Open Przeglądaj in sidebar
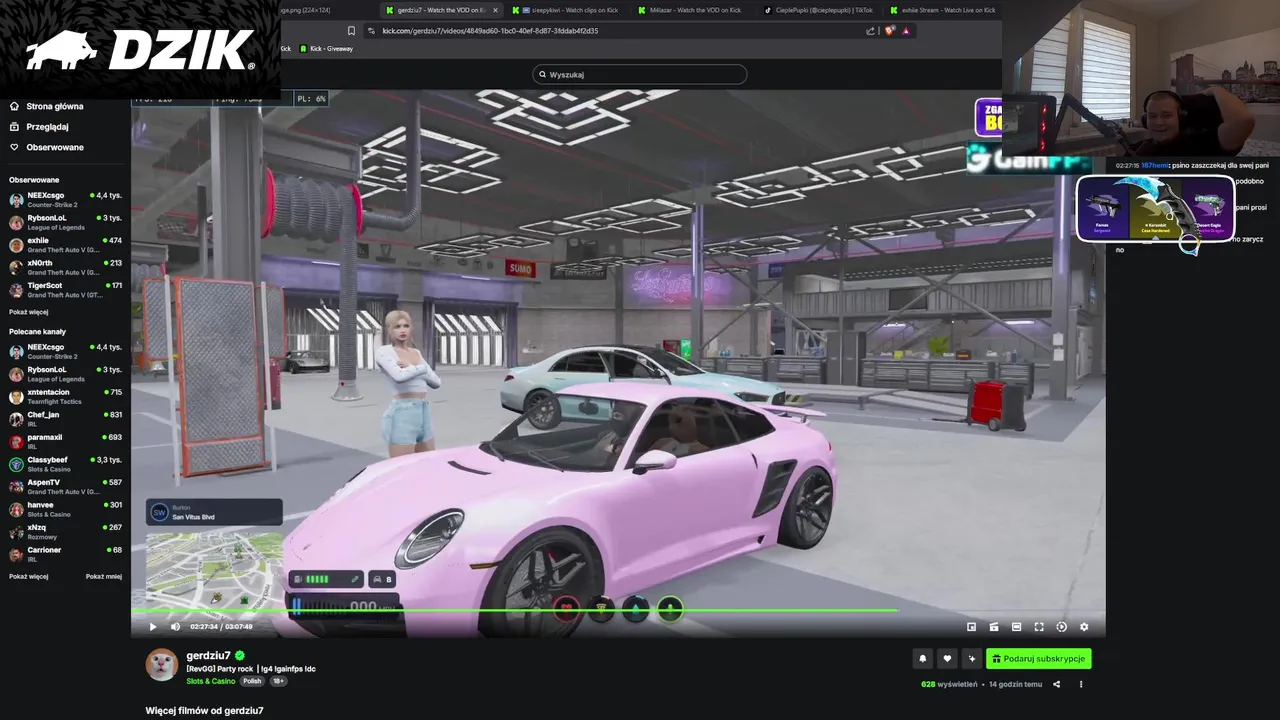Screen dimensions: 1280x720 click(48, 127)
